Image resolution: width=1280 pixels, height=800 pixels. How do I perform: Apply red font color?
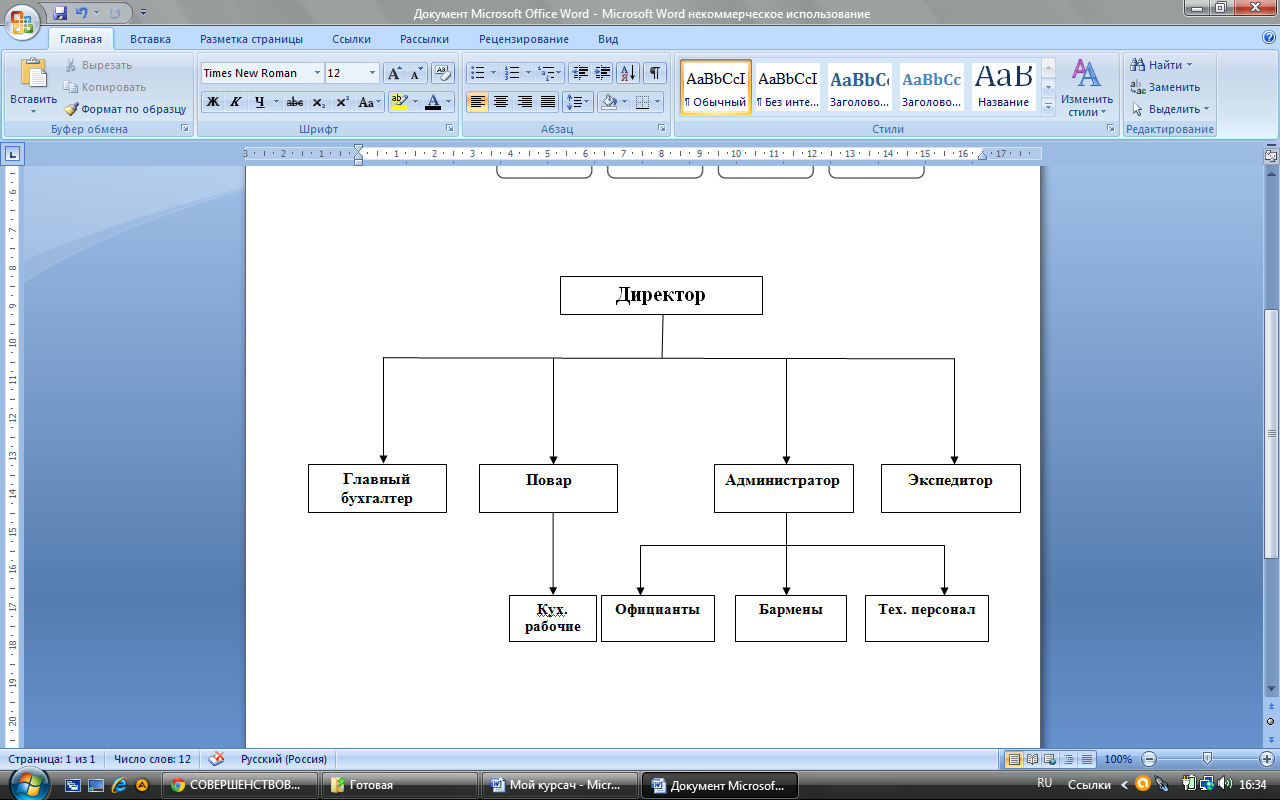point(432,102)
